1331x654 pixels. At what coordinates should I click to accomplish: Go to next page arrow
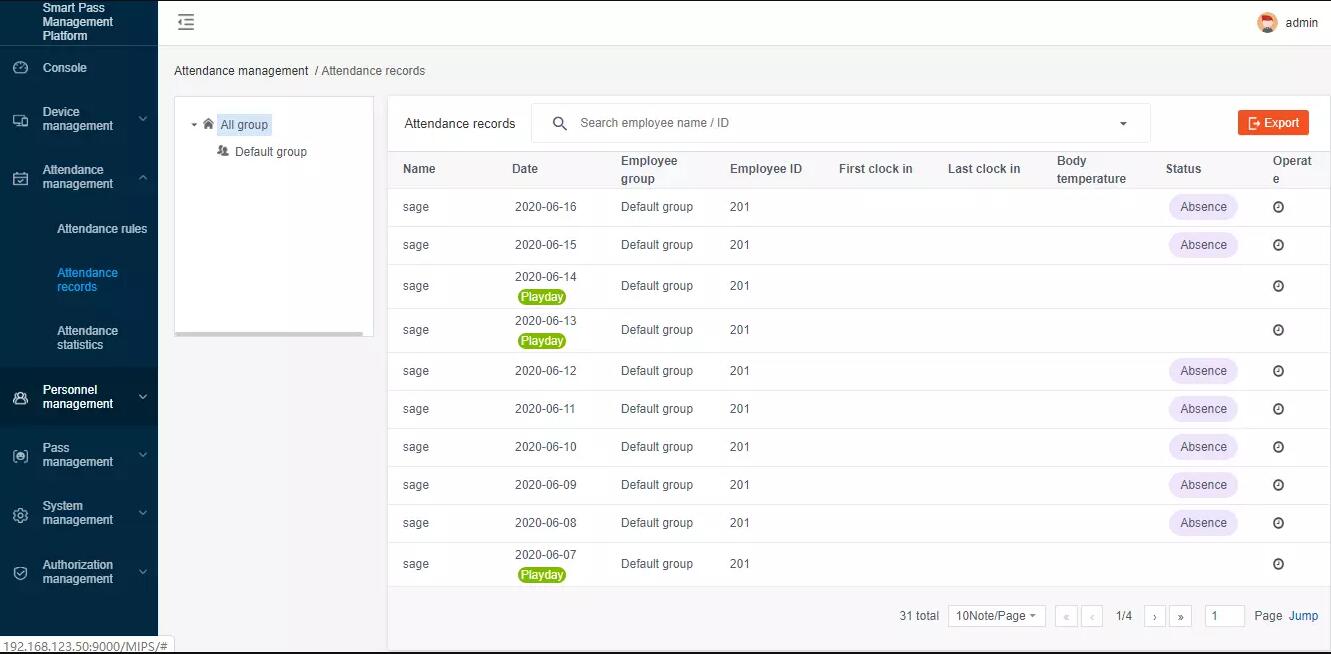pyautogui.click(x=1154, y=616)
